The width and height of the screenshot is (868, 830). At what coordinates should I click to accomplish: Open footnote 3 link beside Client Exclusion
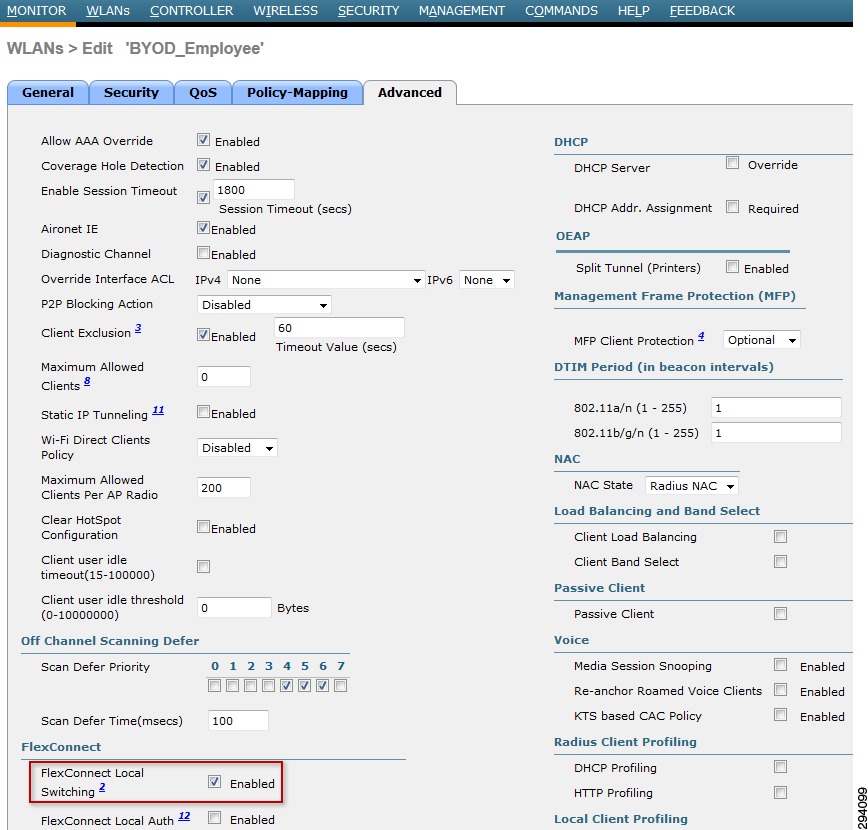(138, 328)
